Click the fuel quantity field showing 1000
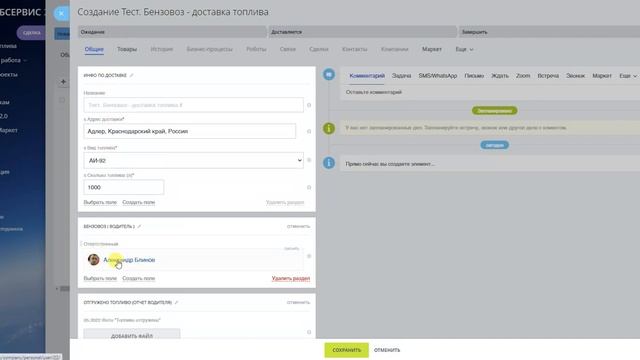This screenshot has width=640, height=360. (x=124, y=187)
